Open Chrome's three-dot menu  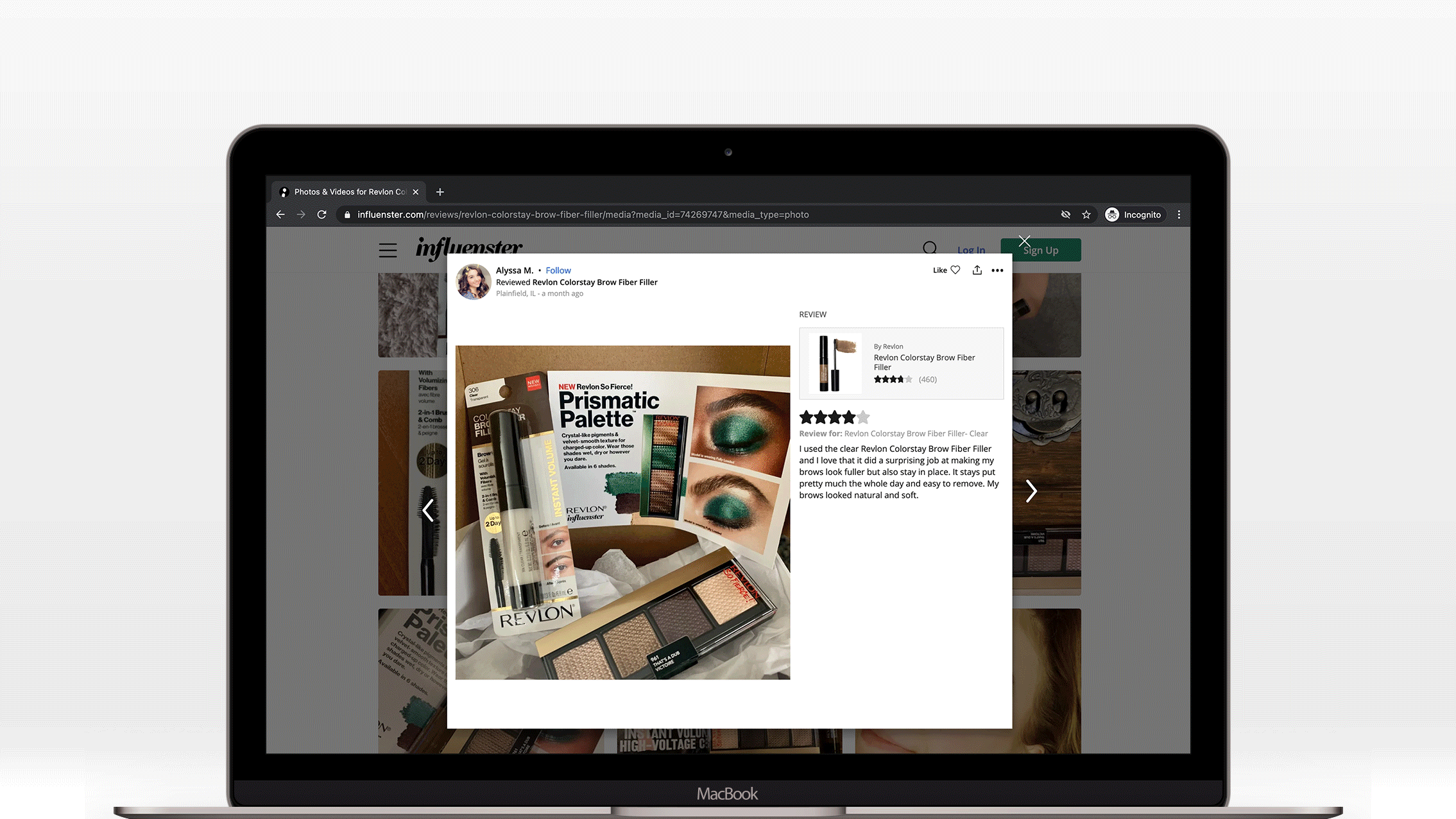click(1179, 215)
